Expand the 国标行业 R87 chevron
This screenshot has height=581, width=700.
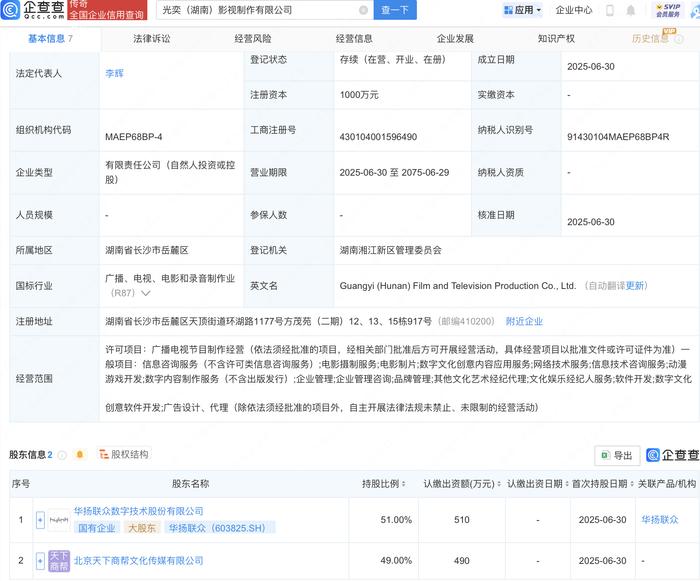click(x=146, y=293)
